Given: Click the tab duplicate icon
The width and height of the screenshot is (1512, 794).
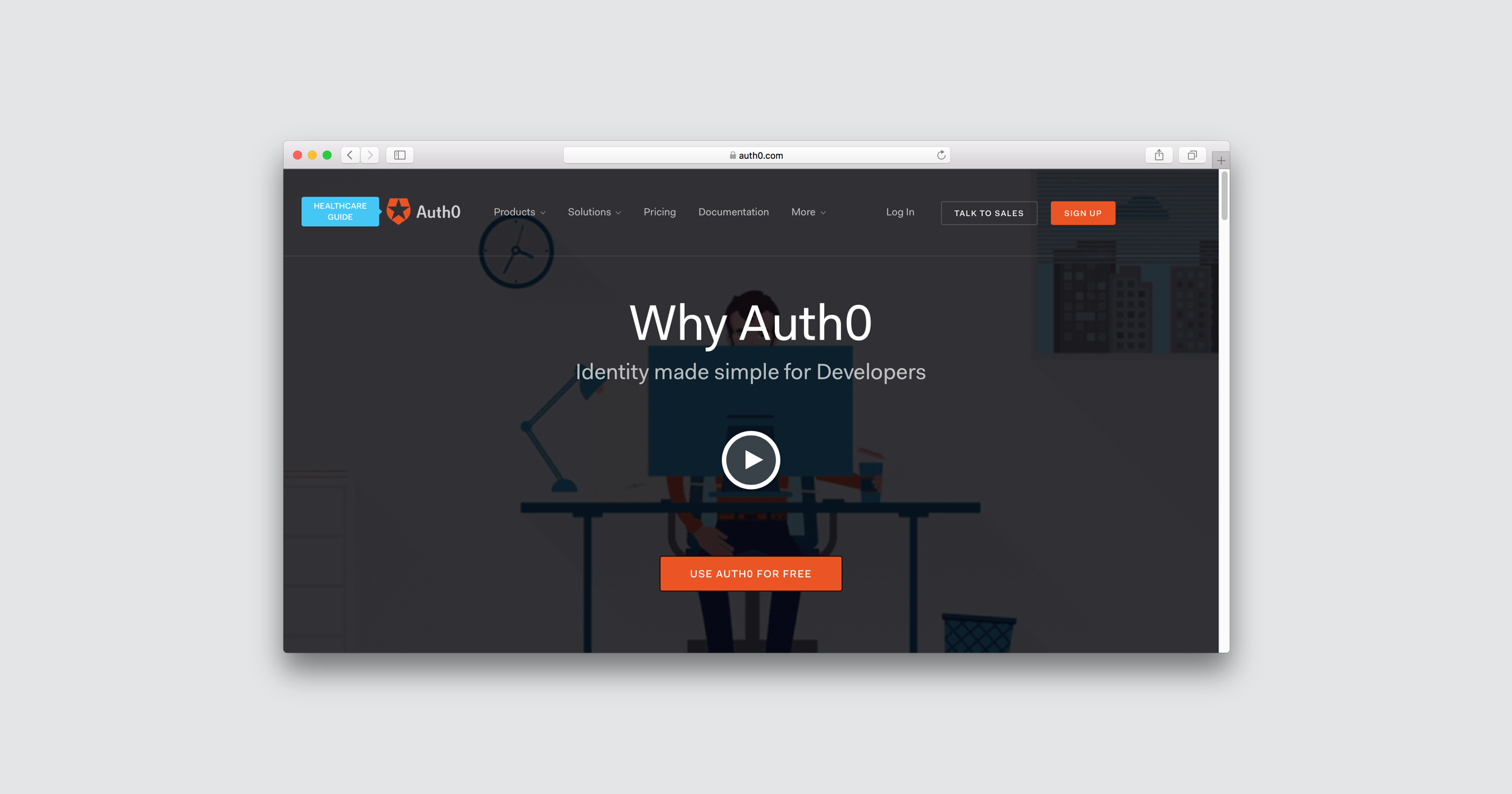Looking at the screenshot, I should (1191, 155).
